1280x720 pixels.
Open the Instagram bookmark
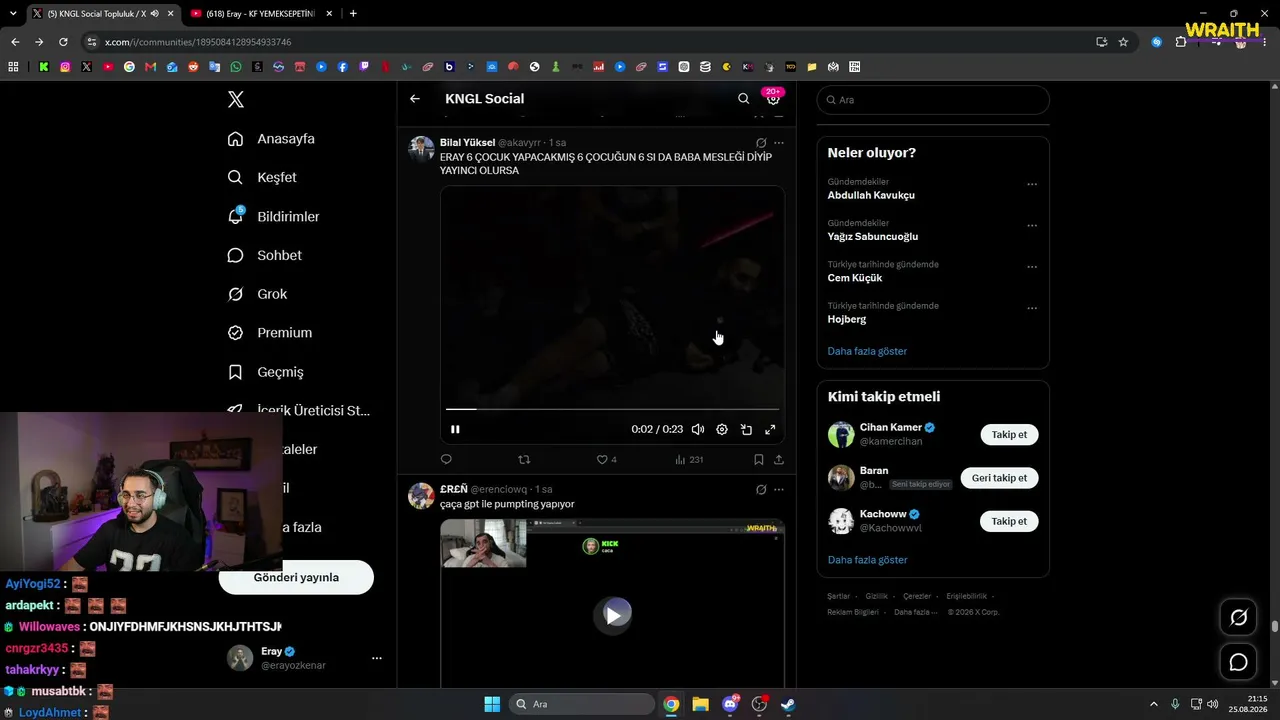coord(65,67)
